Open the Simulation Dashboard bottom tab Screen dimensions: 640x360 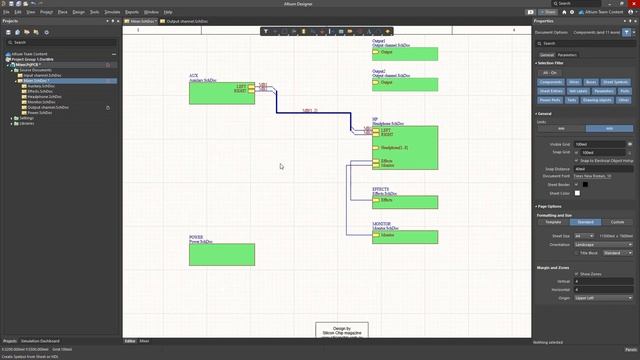[40, 341]
